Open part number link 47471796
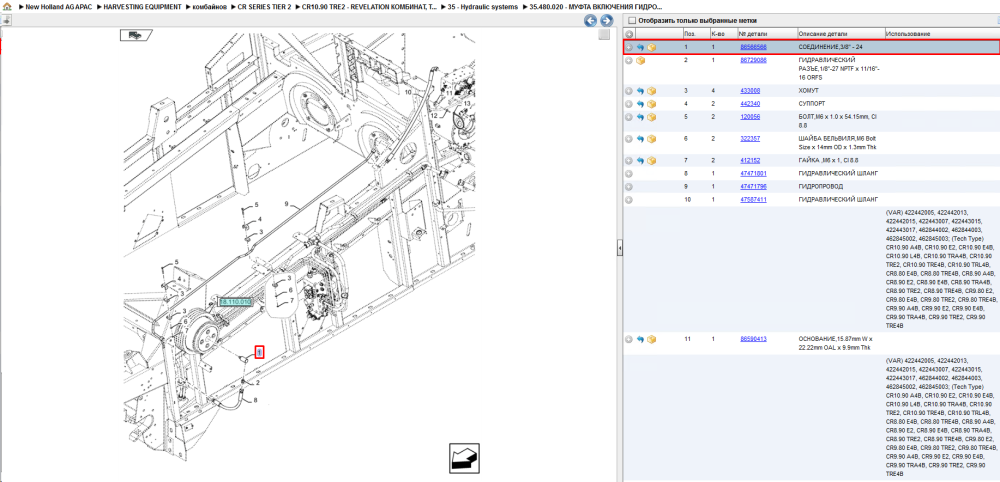 pyautogui.click(x=753, y=187)
